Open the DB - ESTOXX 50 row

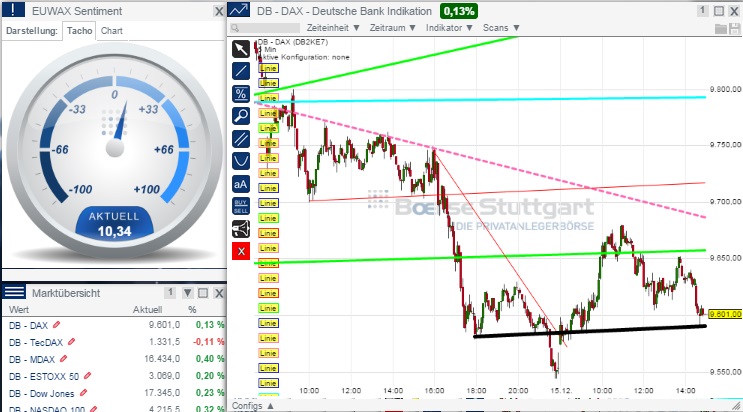(x=114, y=376)
